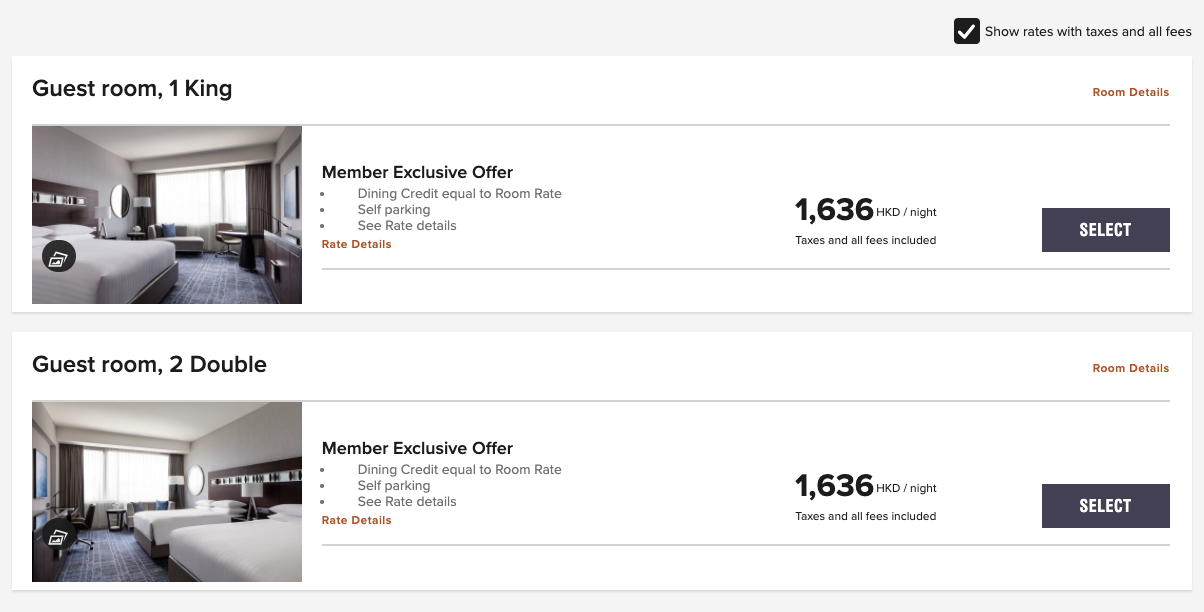Click the 'Guest room, 1 King' heading
This screenshot has width=1204, height=612.
pos(132,89)
